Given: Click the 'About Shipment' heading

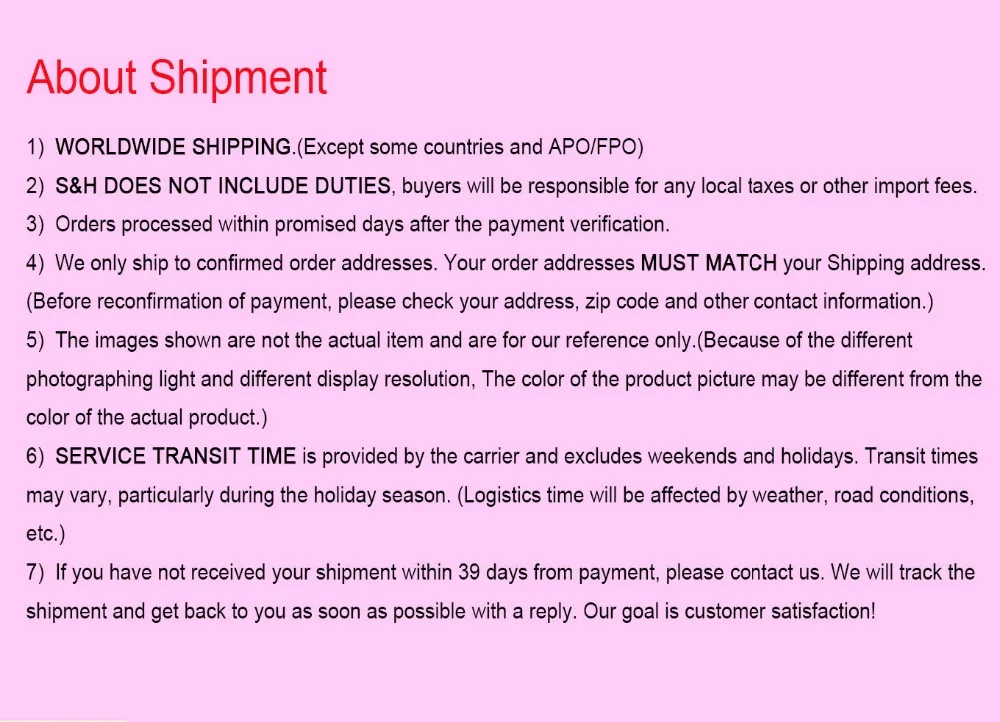Looking at the screenshot, I should [177, 78].
